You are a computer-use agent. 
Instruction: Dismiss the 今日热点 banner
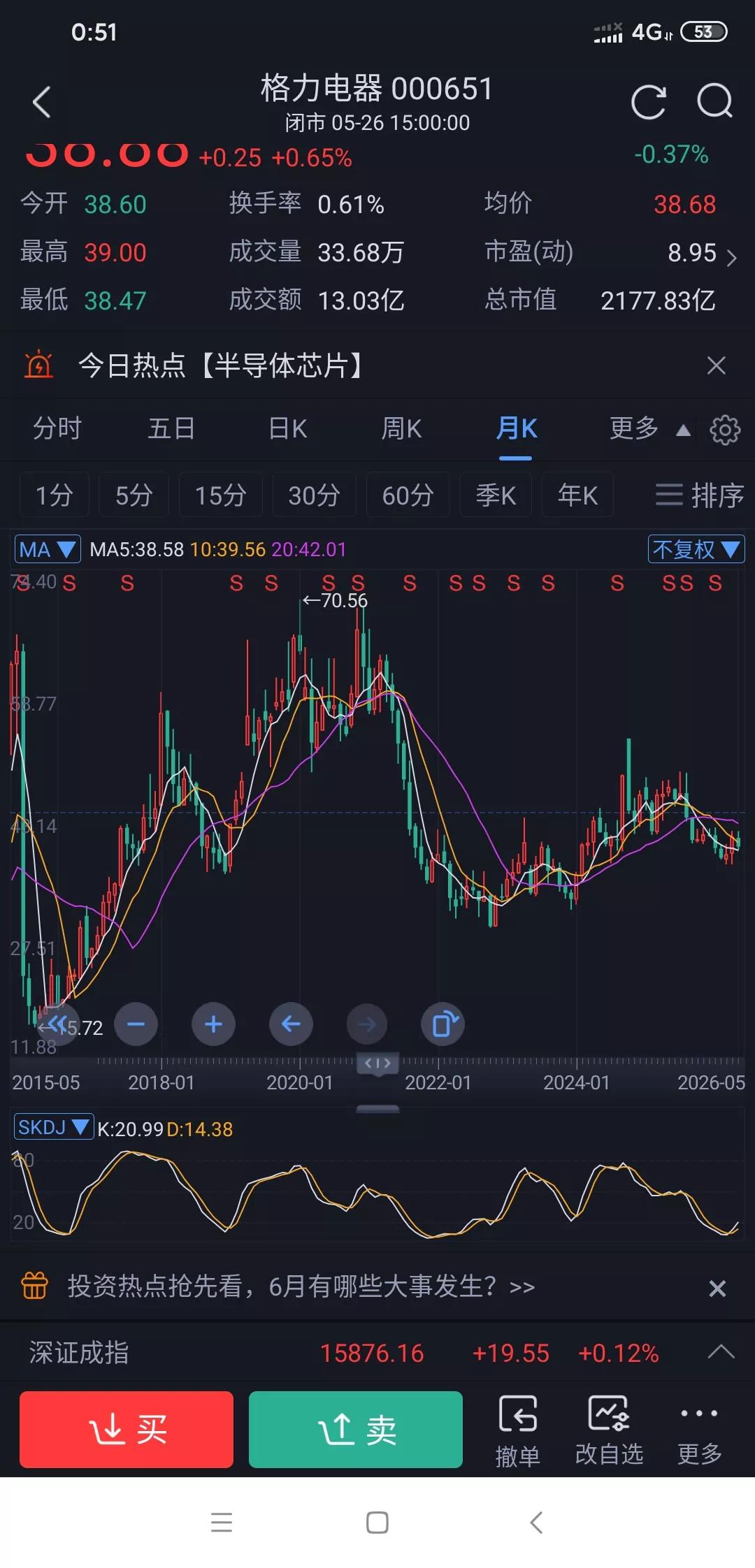click(x=717, y=365)
